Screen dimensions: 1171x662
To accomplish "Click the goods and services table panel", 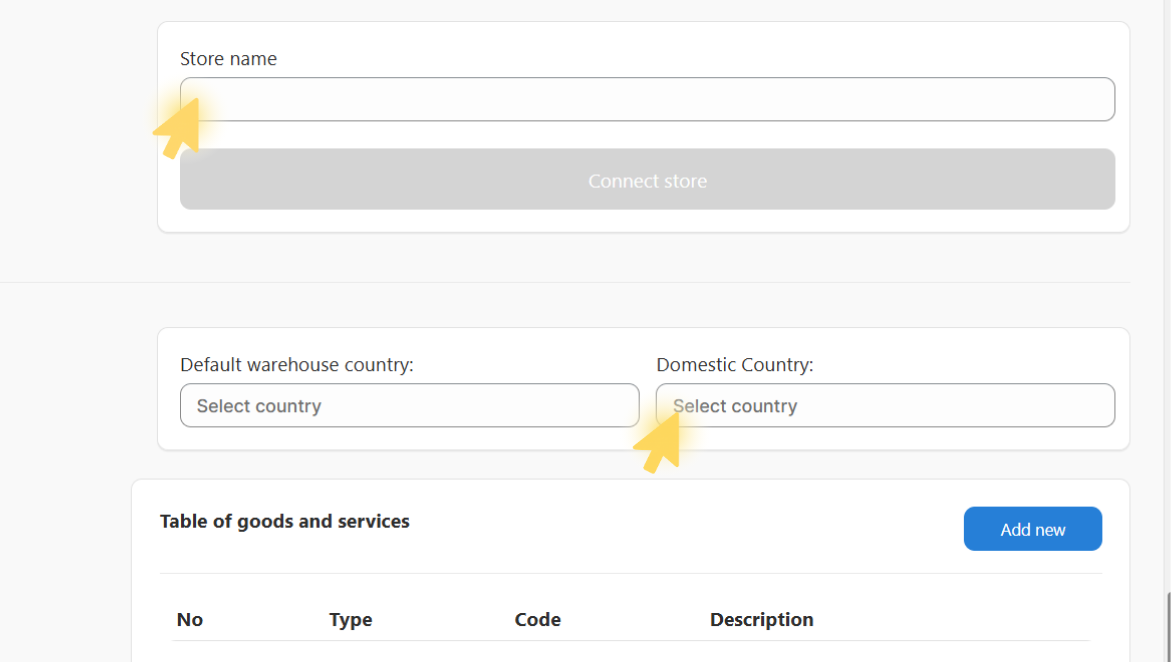I will click(x=630, y=570).
